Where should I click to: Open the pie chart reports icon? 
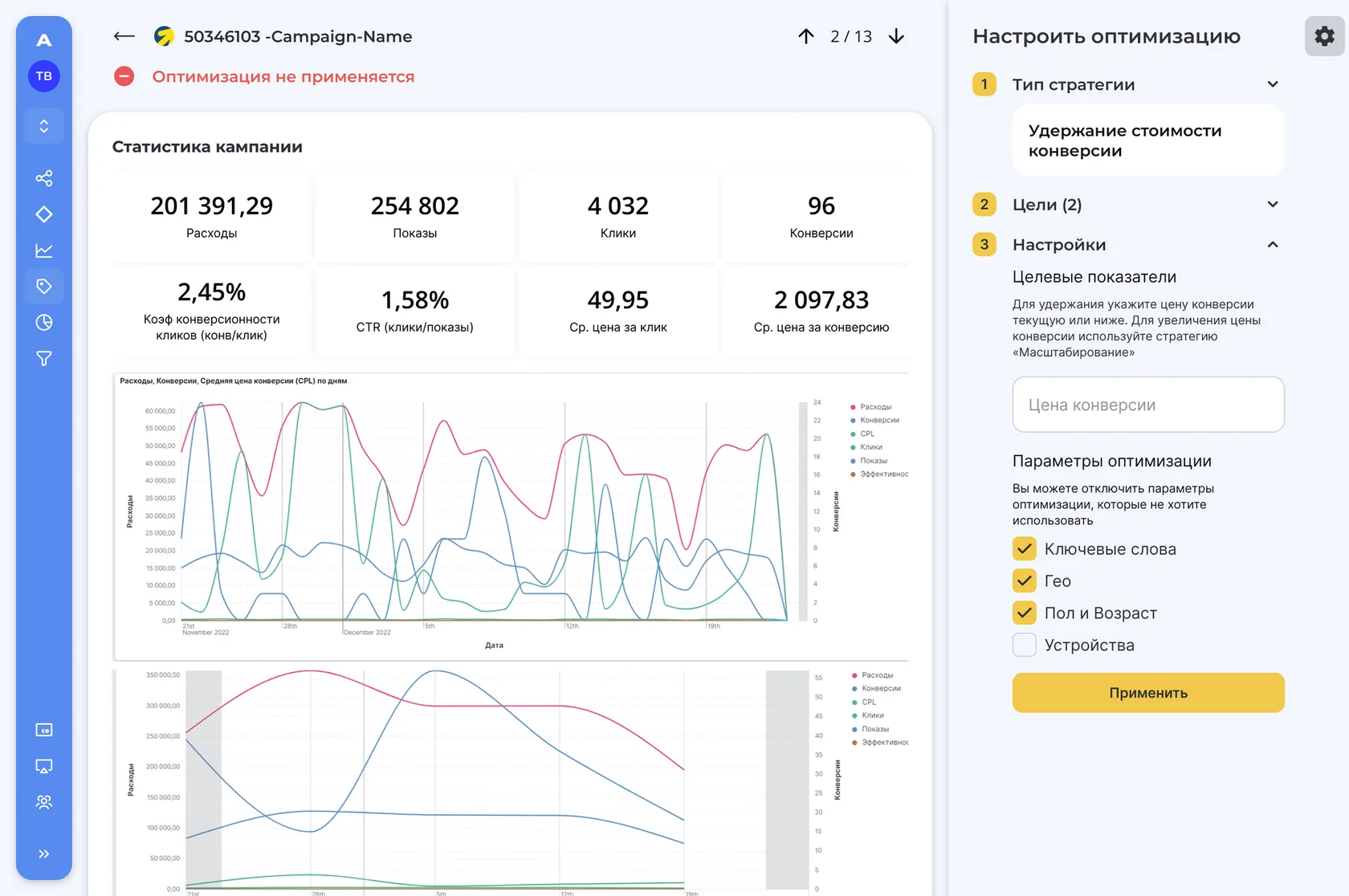click(x=44, y=323)
